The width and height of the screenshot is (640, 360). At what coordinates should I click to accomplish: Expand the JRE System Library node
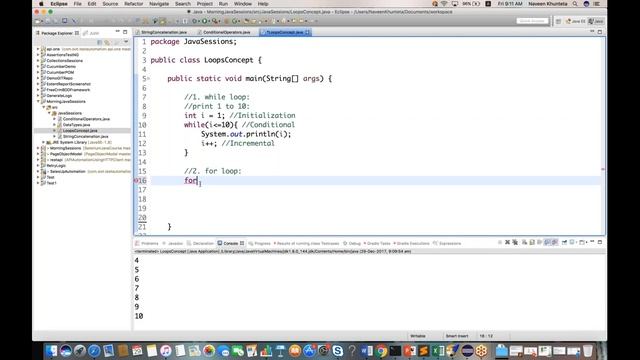tap(44, 142)
